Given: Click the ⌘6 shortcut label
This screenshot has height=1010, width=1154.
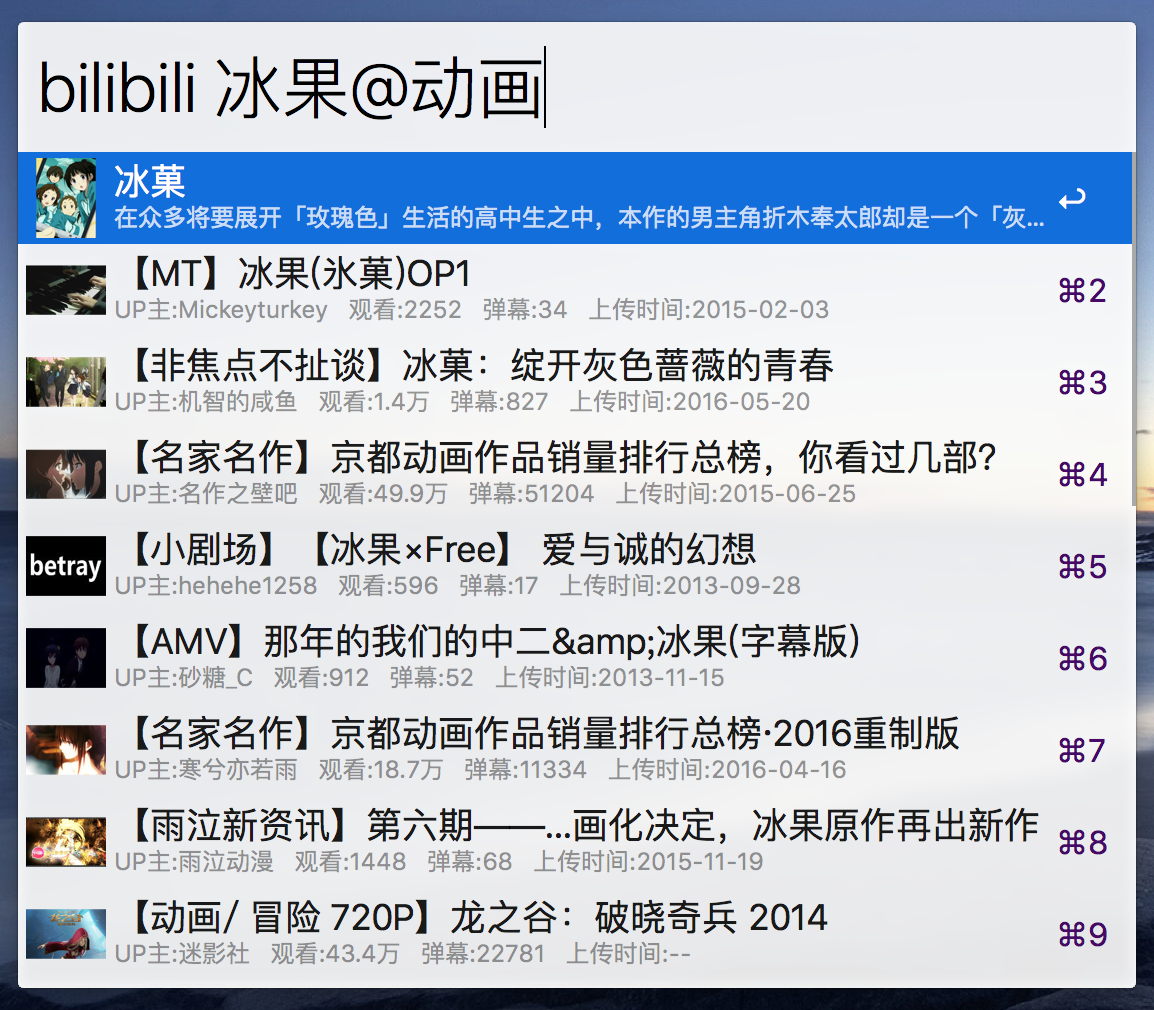Looking at the screenshot, I should (x=1083, y=659).
